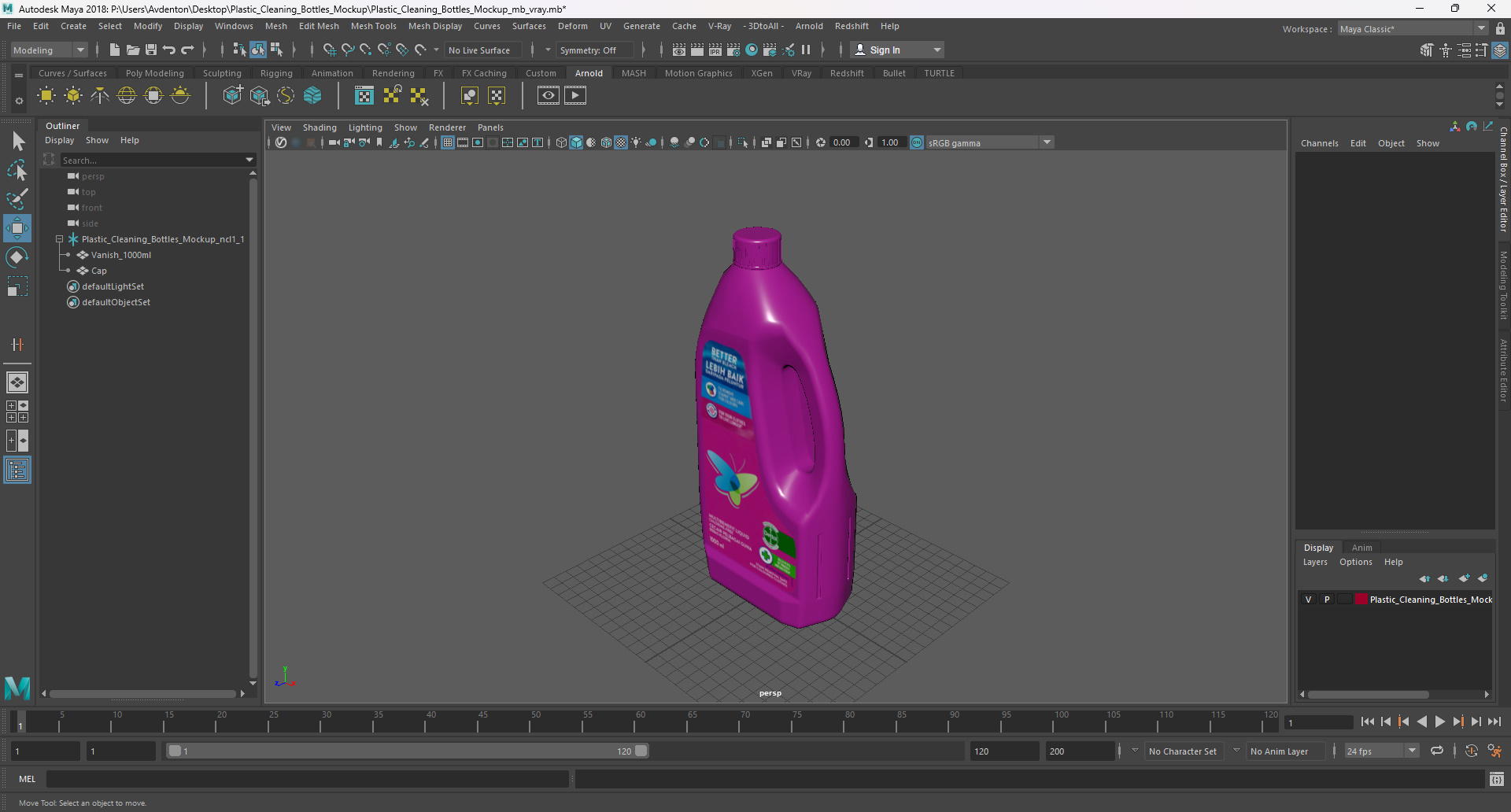Toggle the Outliner layout button in sidebar
1511x812 pixels.
(x=17, y=471)
